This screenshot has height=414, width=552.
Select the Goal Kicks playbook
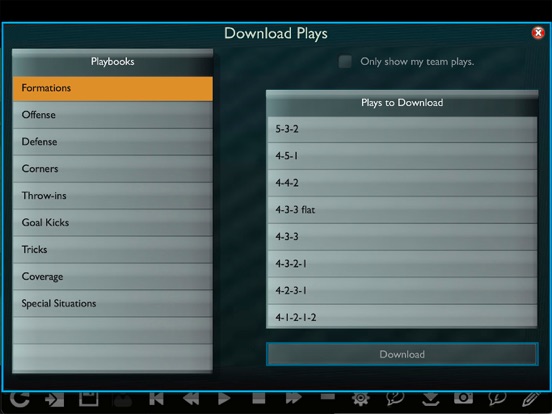pos(113,222)
